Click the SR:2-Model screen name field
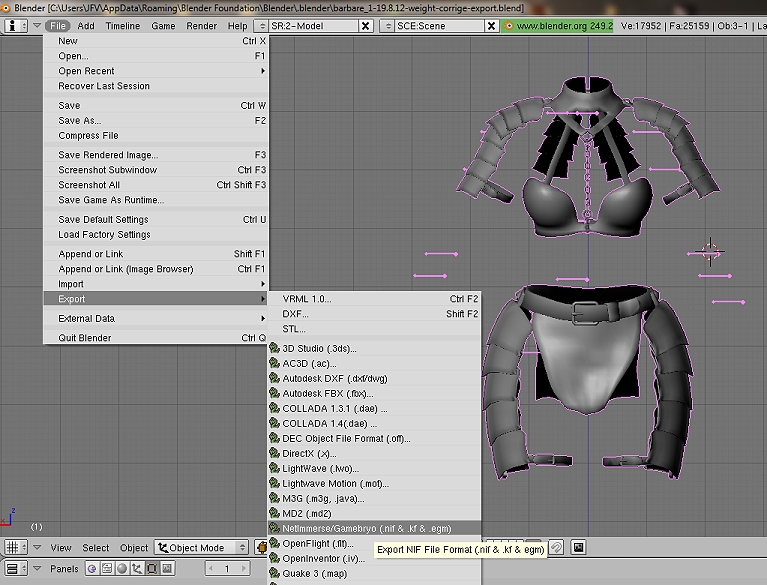Image resolution: width=767 pixels, height=585 pixels. point(314,26)
